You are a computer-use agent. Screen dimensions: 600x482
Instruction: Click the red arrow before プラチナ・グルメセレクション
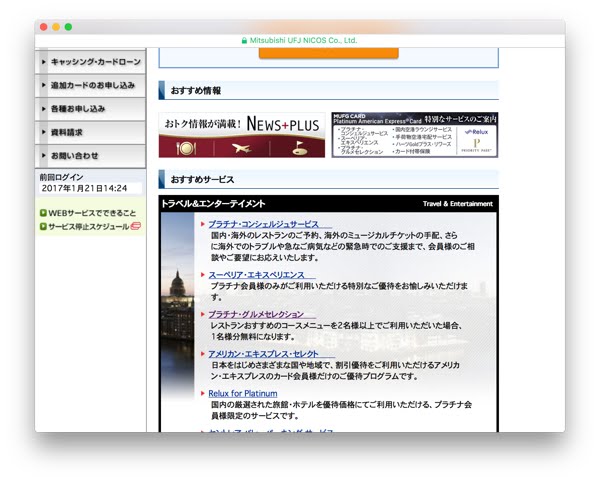pos(203,314)
